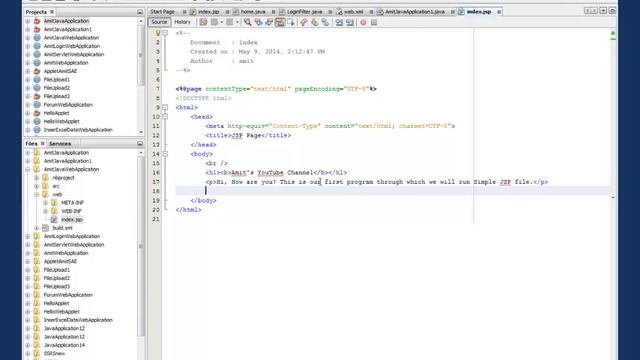Screen dimensions: 640x360
Task: Expand the nbproject folder in Files
Action: tap(37, 178)
